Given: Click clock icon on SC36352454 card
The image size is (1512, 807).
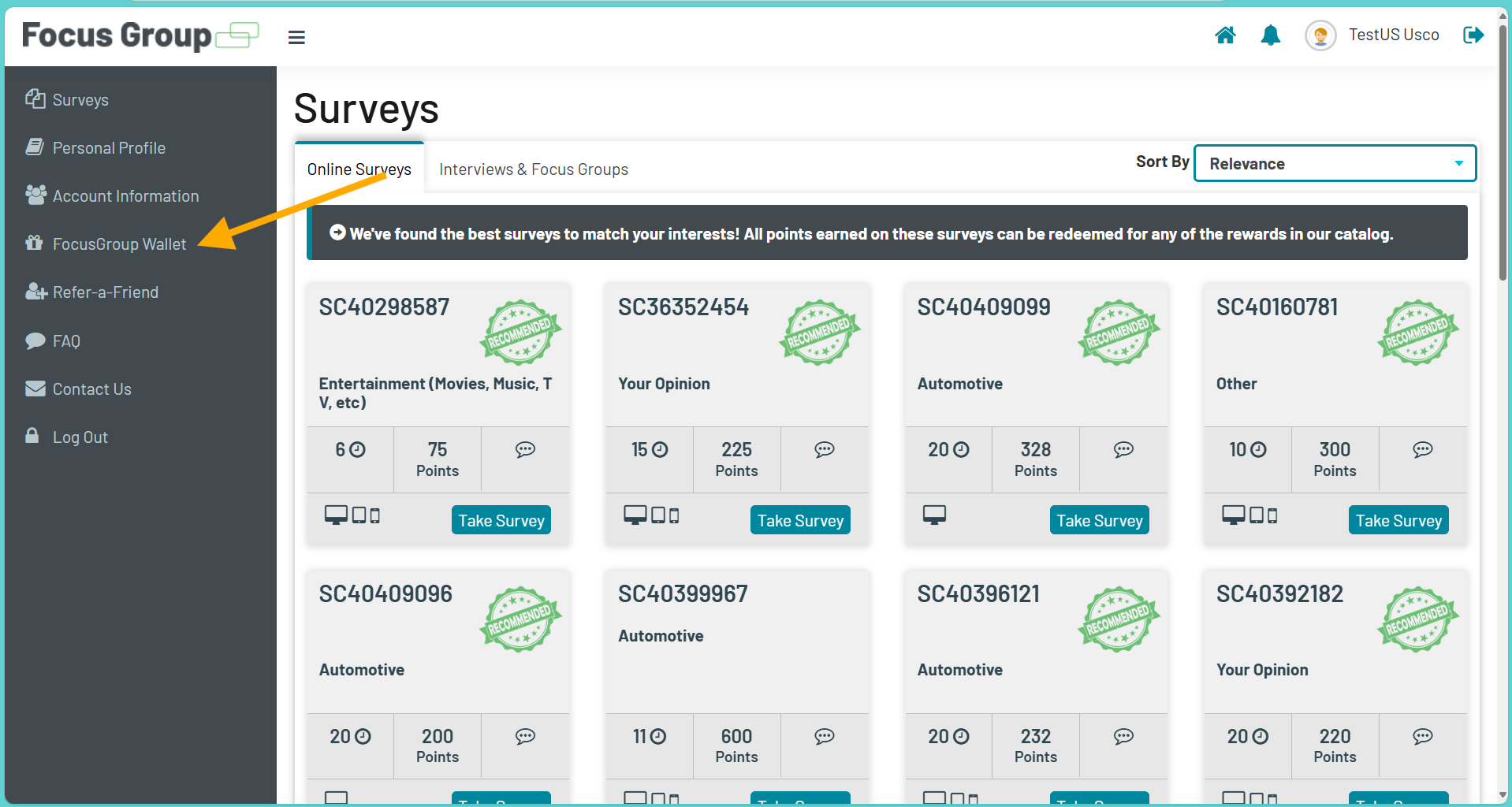Looking at the screenshot, I should coord(660,449).
